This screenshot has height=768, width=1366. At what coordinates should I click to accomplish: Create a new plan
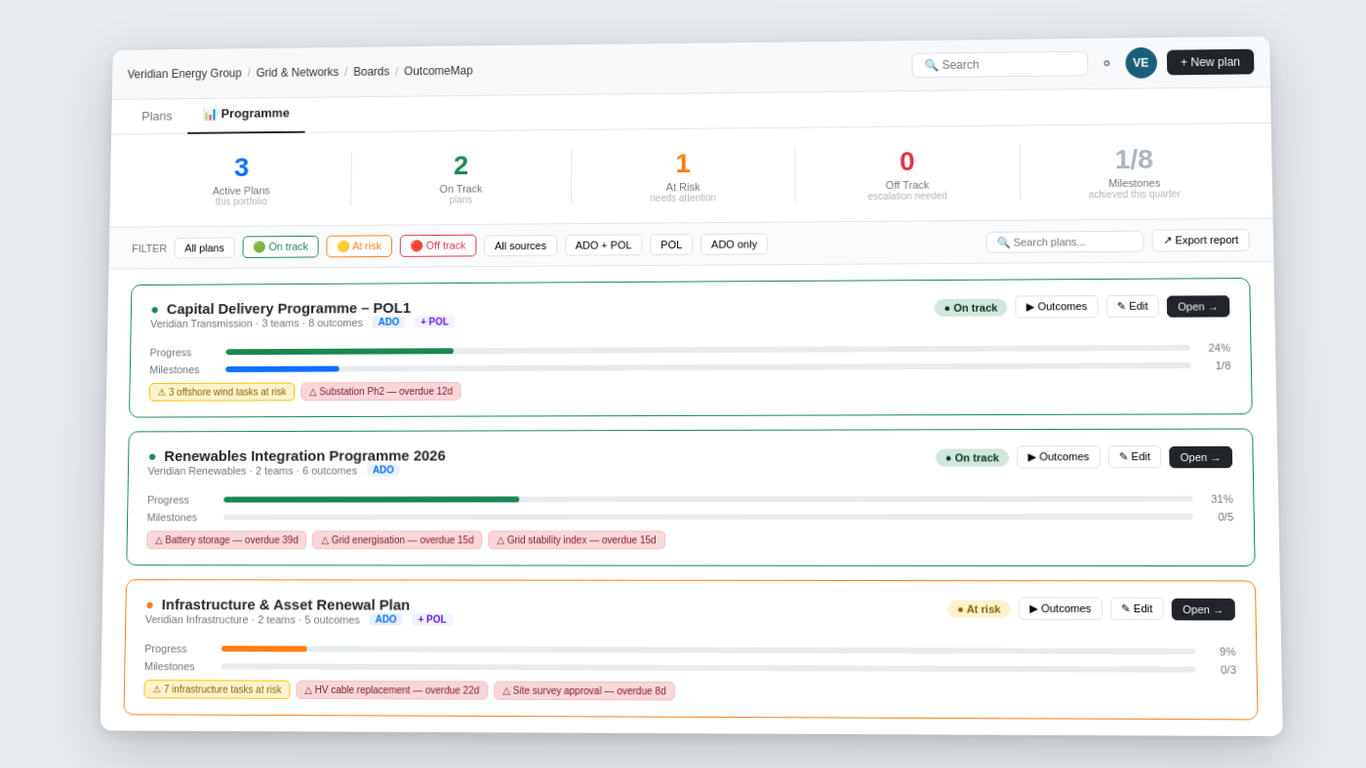pyautogui.click(x=1210, y=61)
